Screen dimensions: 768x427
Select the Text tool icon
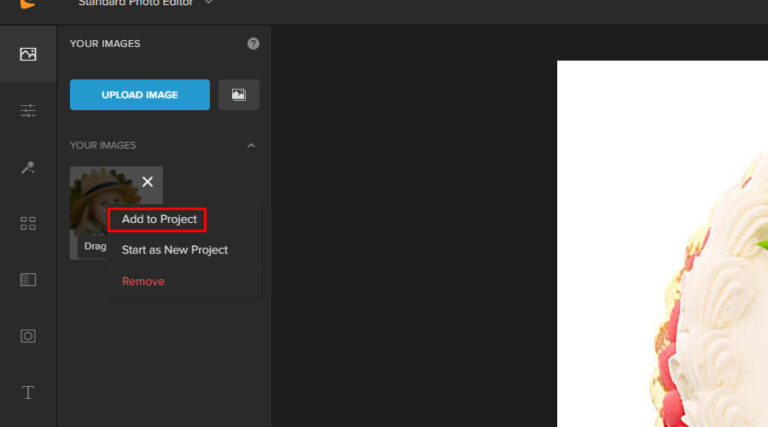tap(28, 392)
